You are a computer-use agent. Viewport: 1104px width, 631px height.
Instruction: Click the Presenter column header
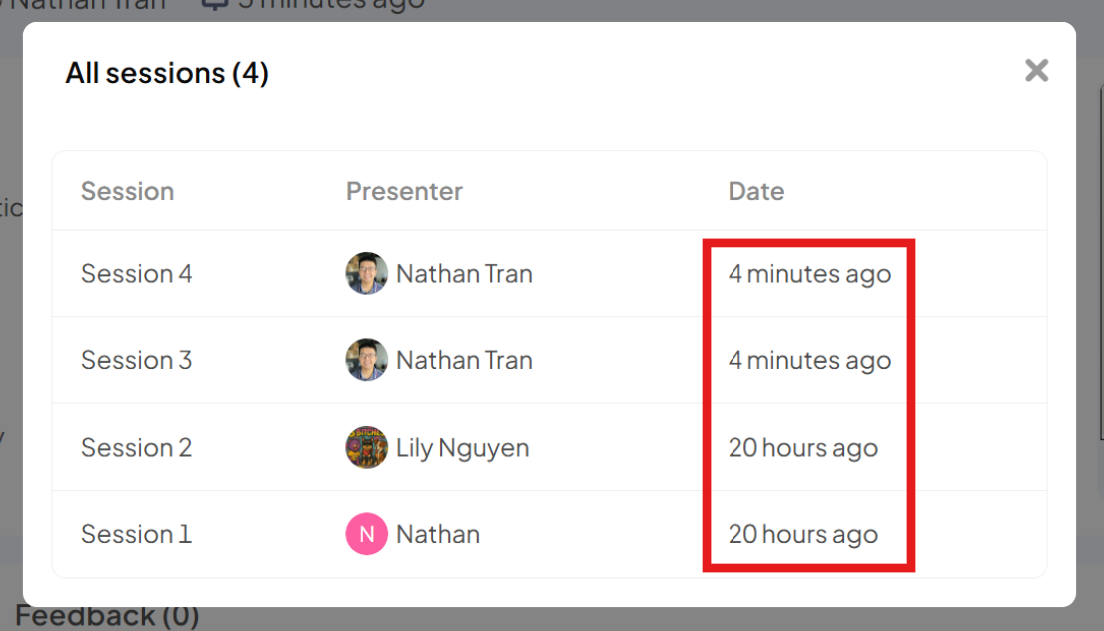pyautogui.click(x=404, y=191)
